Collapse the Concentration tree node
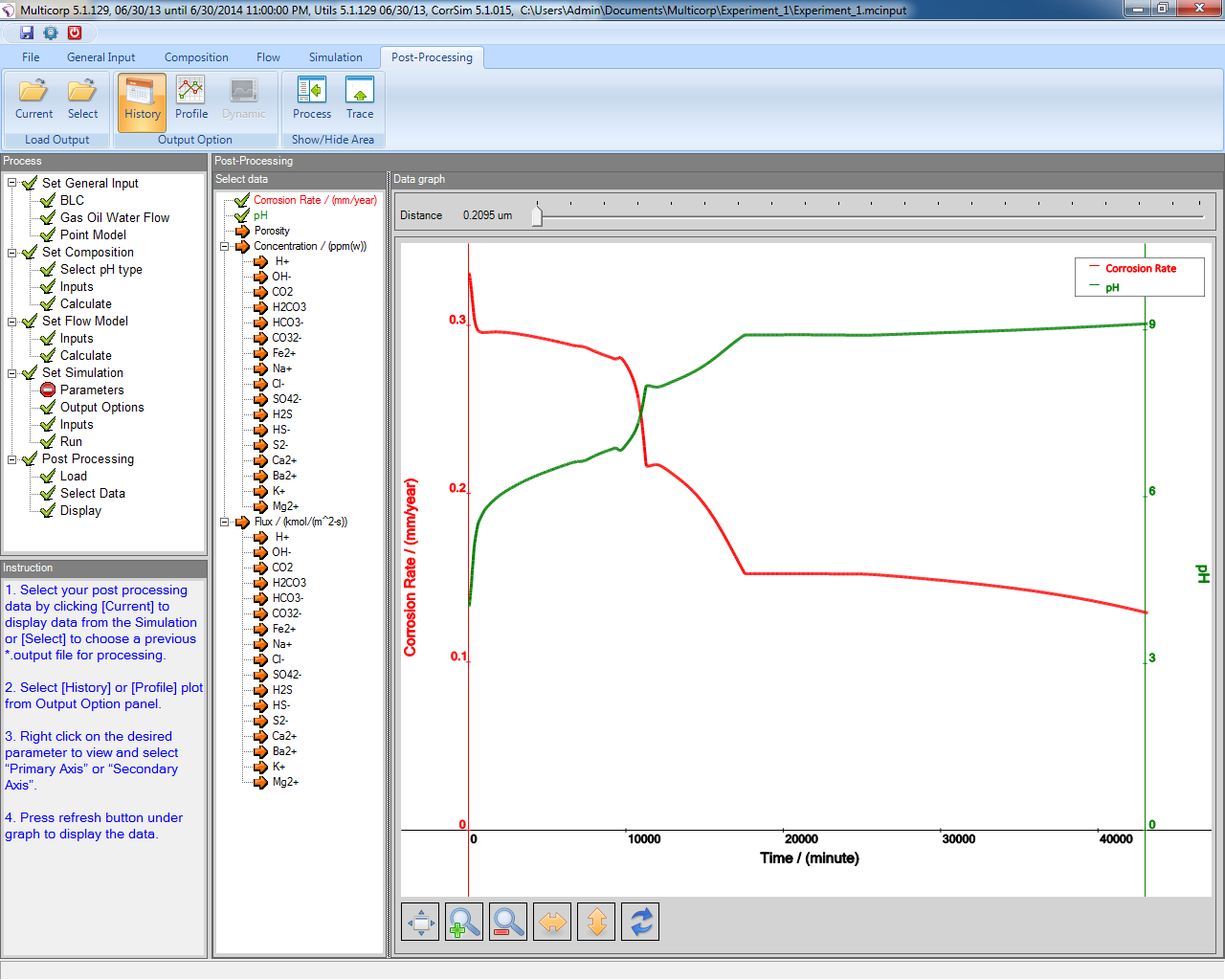Screen dimensions: 1225x980 pos(225,246)
